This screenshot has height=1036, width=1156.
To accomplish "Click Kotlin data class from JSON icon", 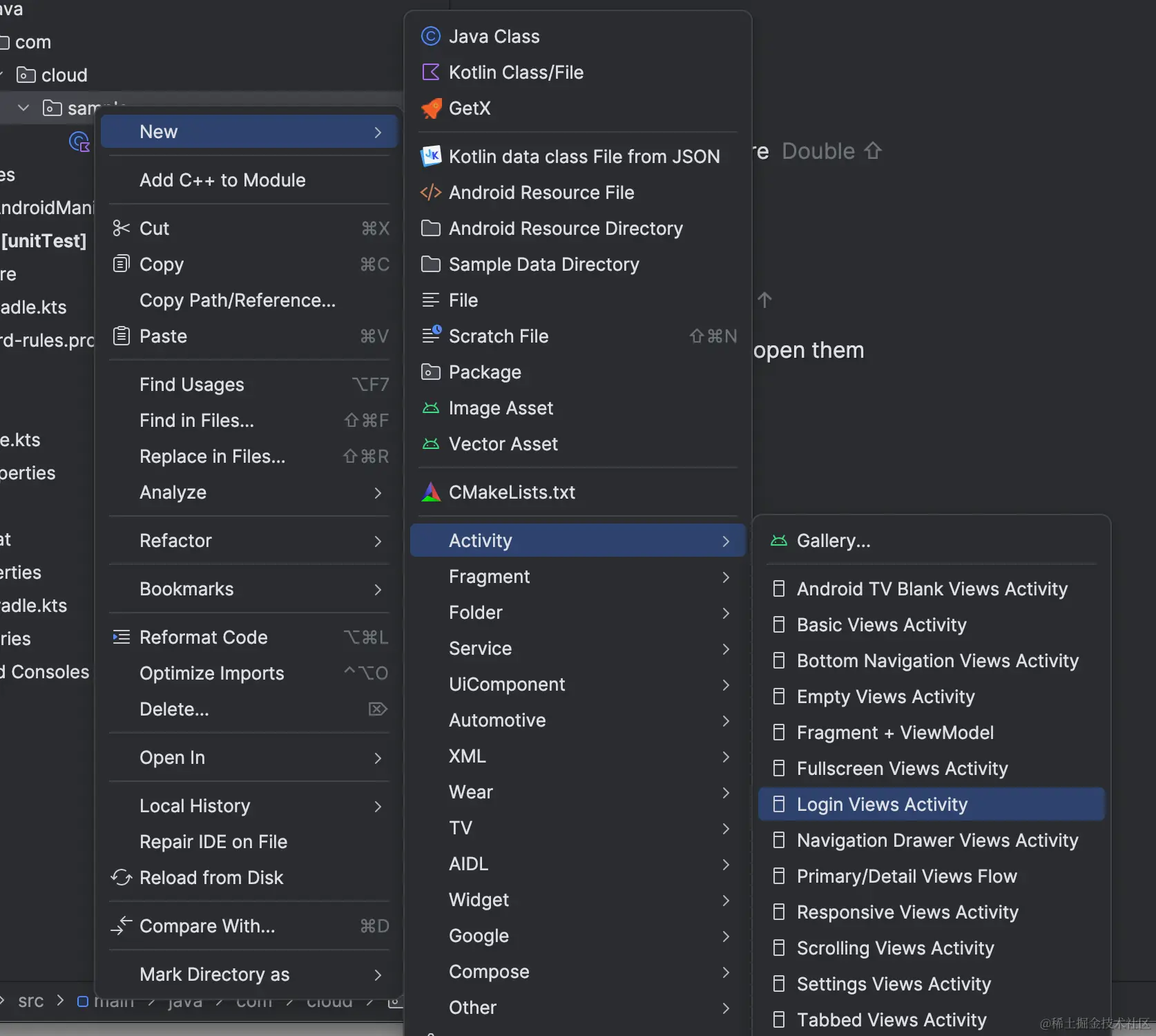I will [x=432, y=156].
